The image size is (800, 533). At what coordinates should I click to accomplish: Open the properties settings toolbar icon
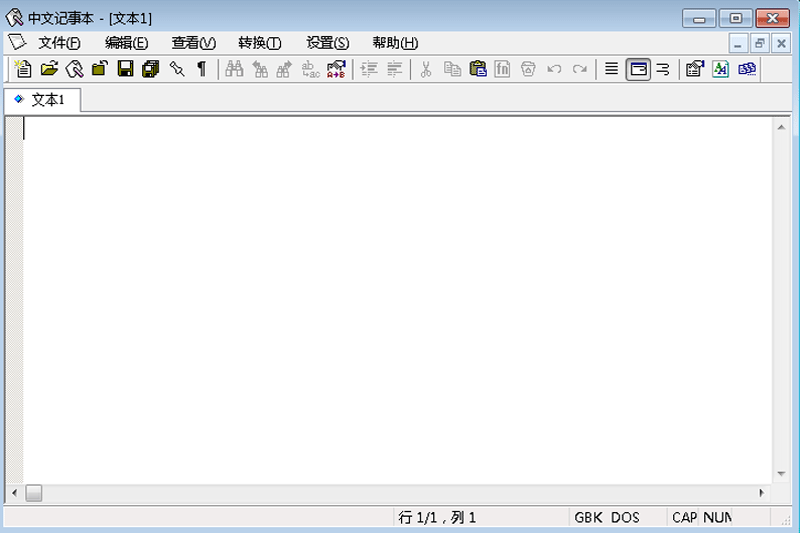click(695, 69)
